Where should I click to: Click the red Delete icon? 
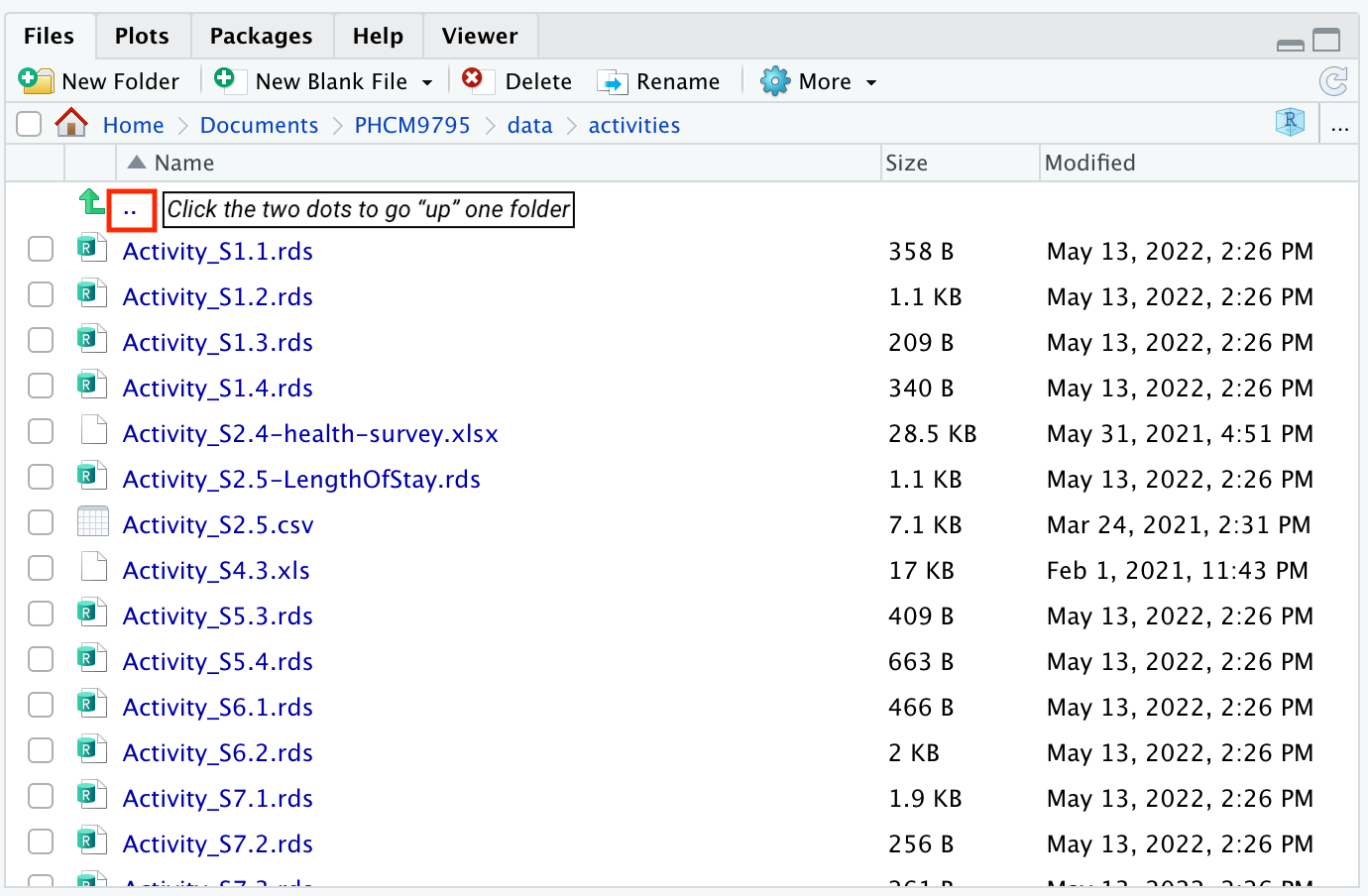473,79
